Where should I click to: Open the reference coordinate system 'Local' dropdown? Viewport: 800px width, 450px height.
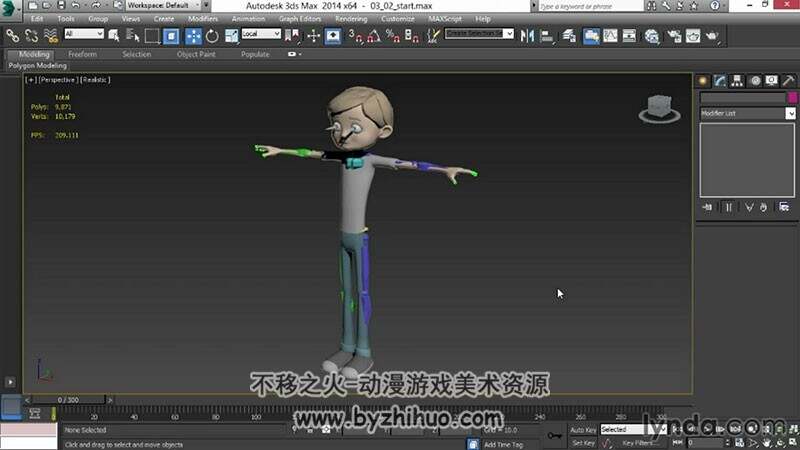[x=261, y=34]
